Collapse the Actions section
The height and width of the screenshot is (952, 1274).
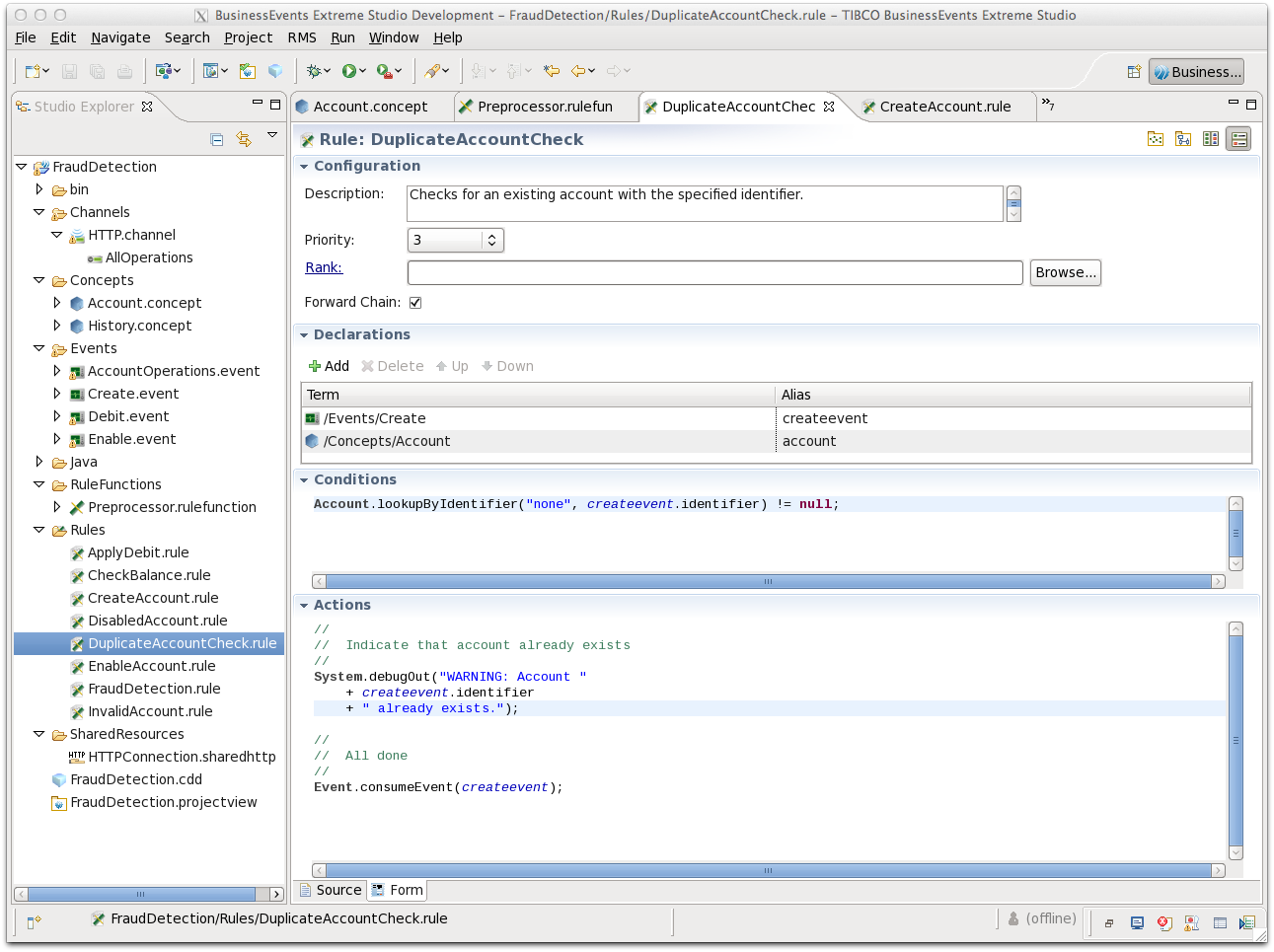[x=304, y=606]
